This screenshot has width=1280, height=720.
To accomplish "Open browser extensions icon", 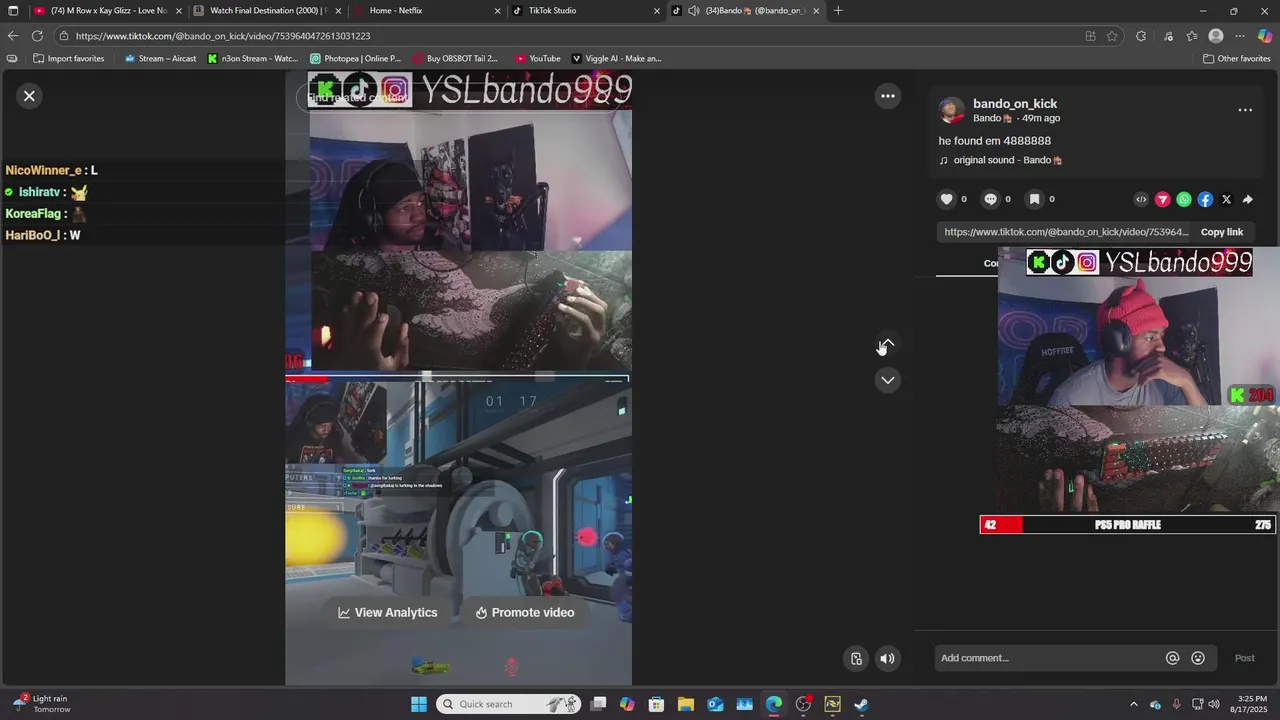I will pos(1141,36).
